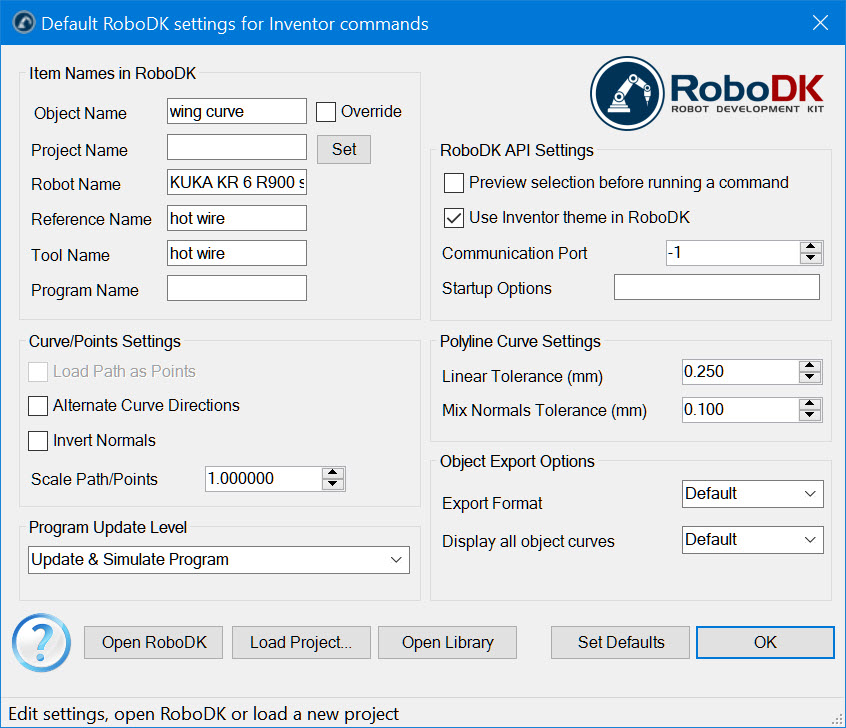
Task: Click Set Defaults button
Action: click(621, 642)
